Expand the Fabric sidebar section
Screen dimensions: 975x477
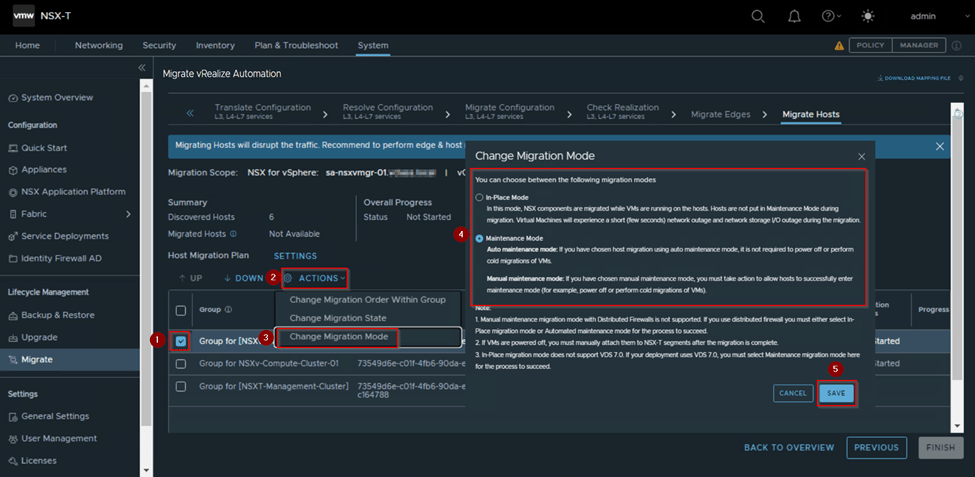(x=128, y=214)
